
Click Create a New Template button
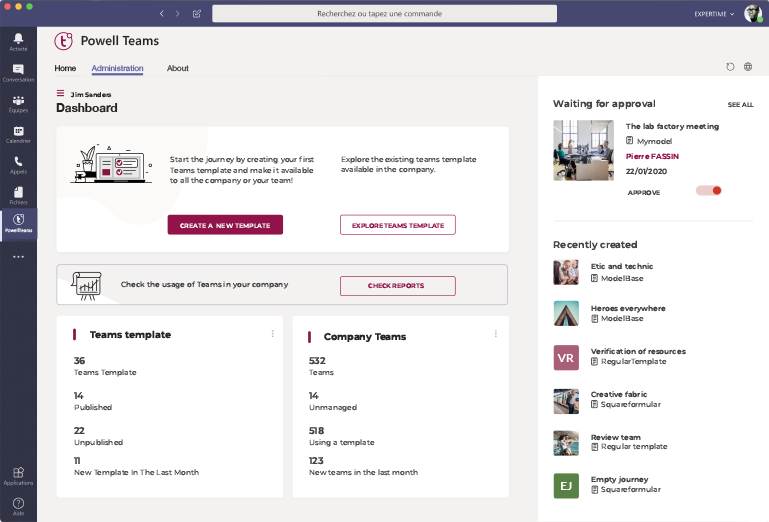point(225,225)
